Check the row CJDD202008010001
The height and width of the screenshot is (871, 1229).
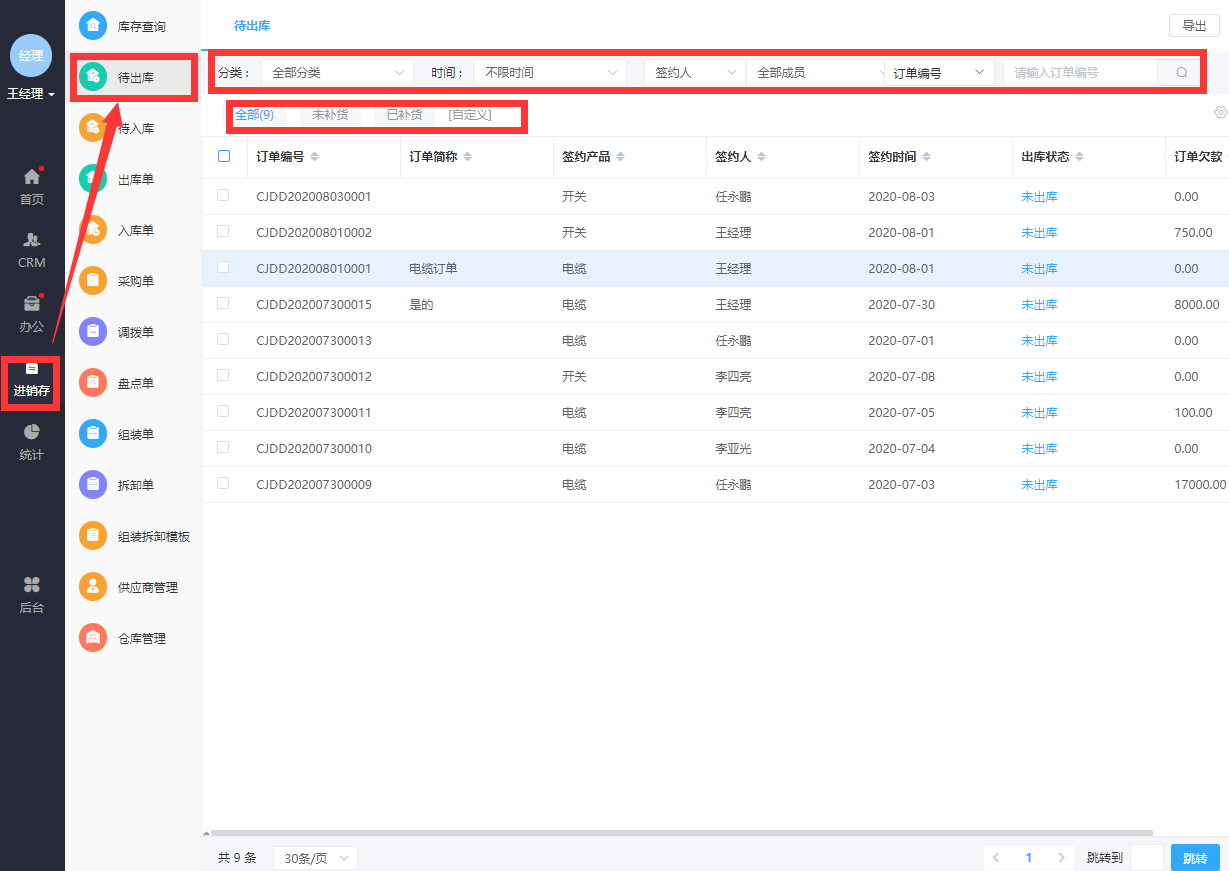pyautogui.click(x=223, y=267)
